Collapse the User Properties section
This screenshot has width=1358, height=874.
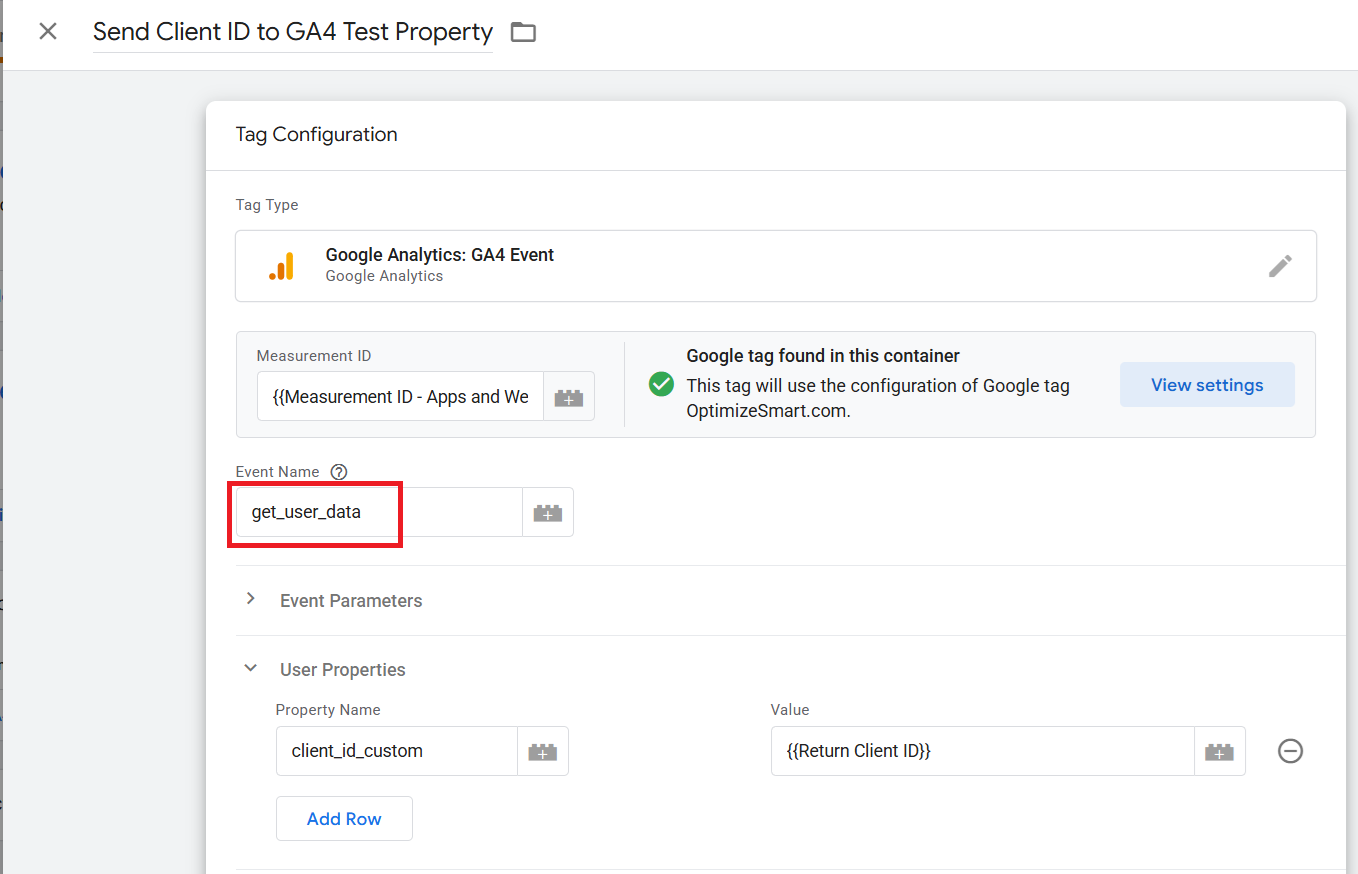coord(251,669)
